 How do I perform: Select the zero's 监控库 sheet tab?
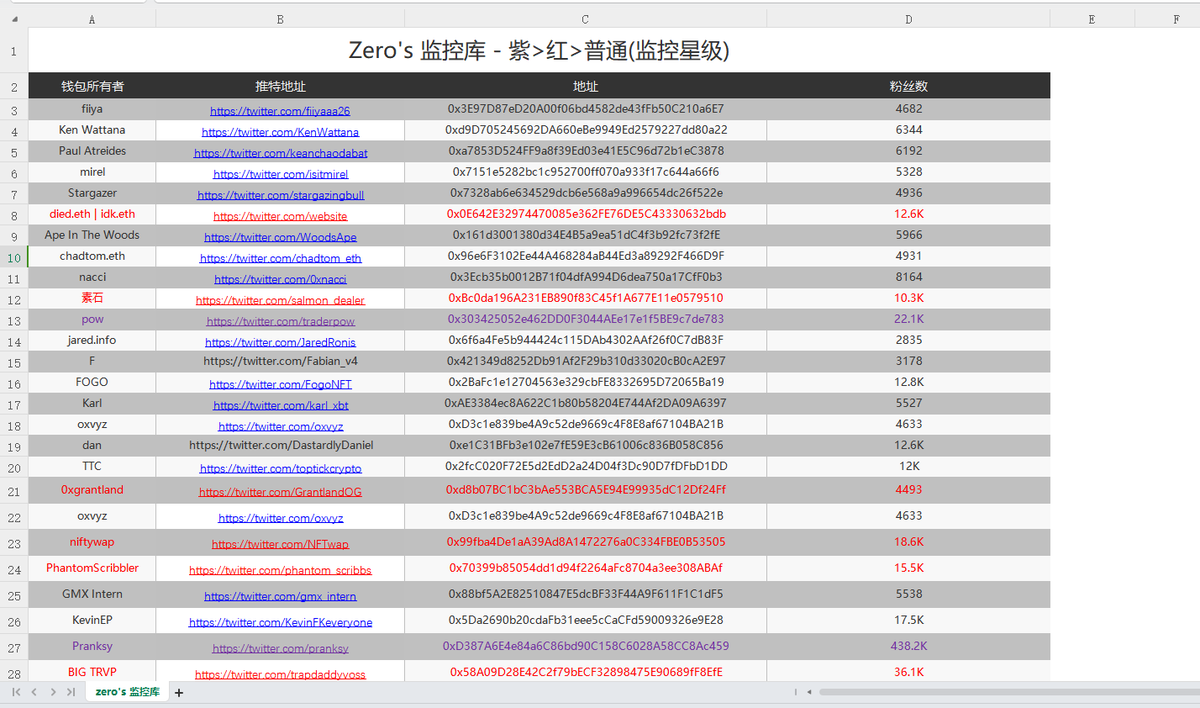pyautogui.click(x=127, y=692)
